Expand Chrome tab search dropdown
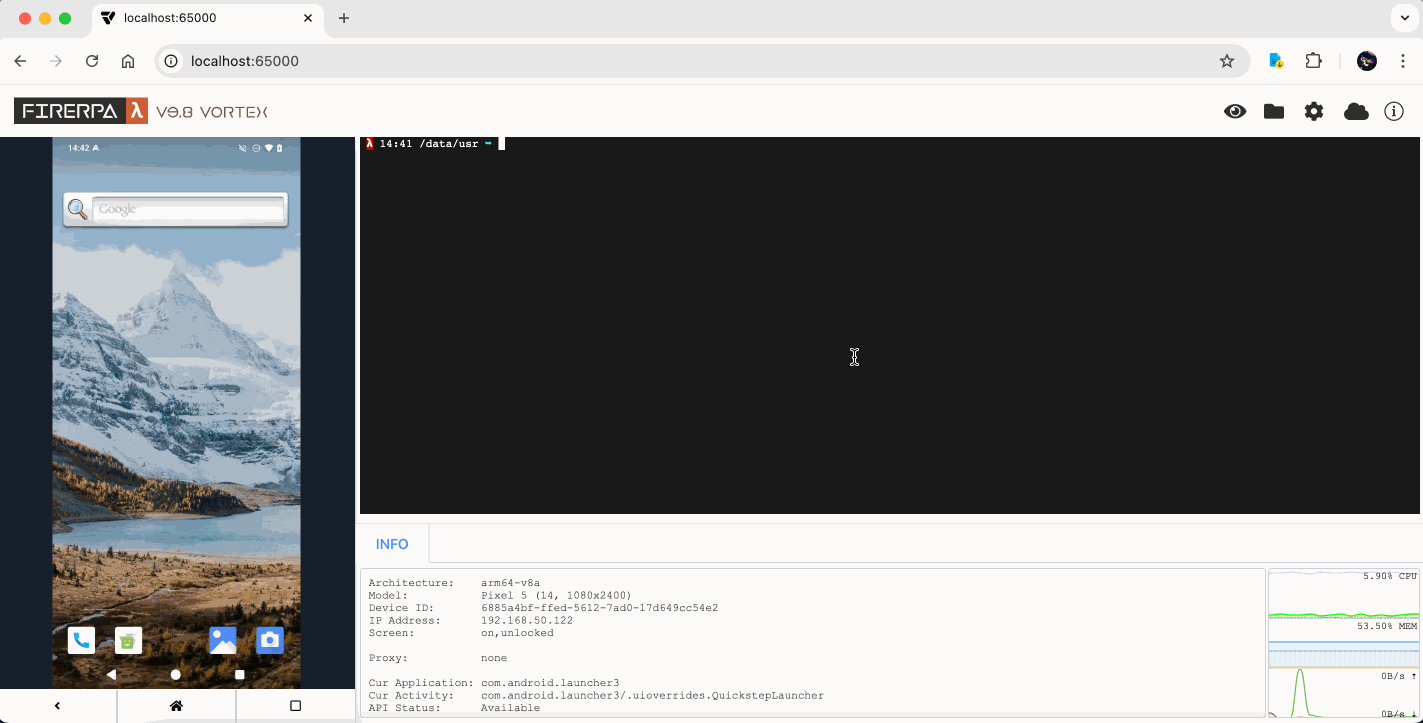 pyautogui.click(x=1404, y=18)
